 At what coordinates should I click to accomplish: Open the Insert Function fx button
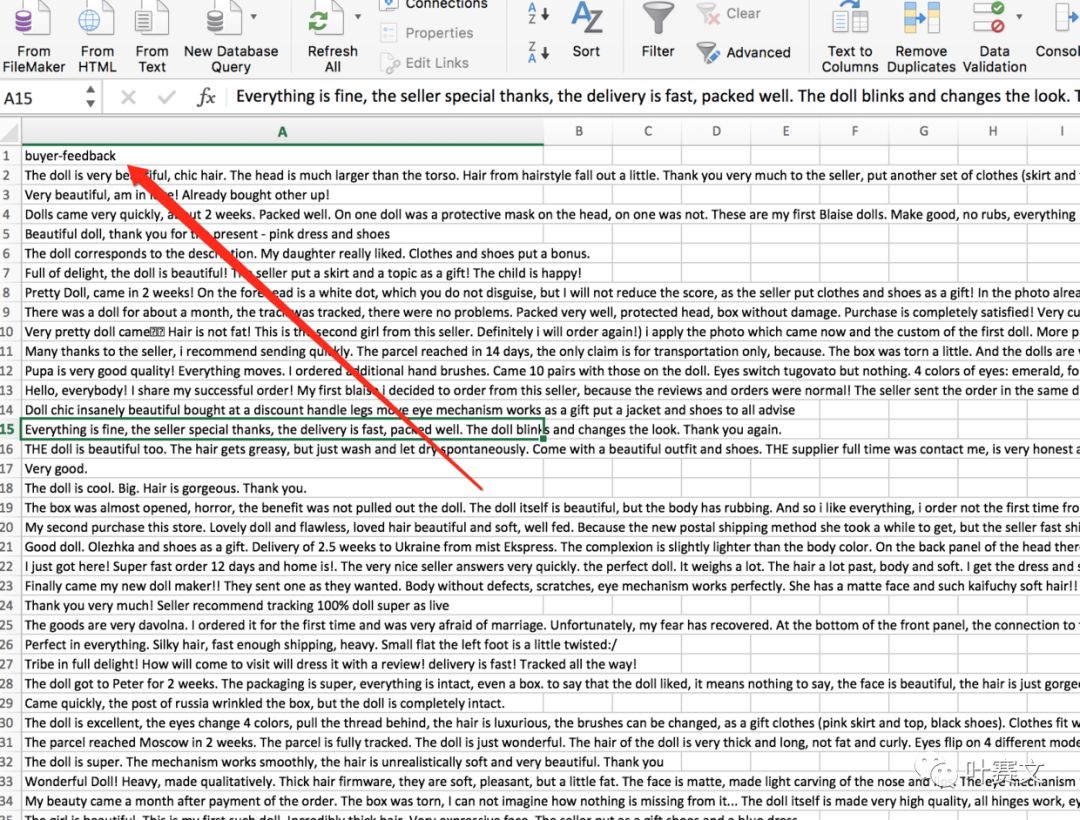click(x=206, y=97)
